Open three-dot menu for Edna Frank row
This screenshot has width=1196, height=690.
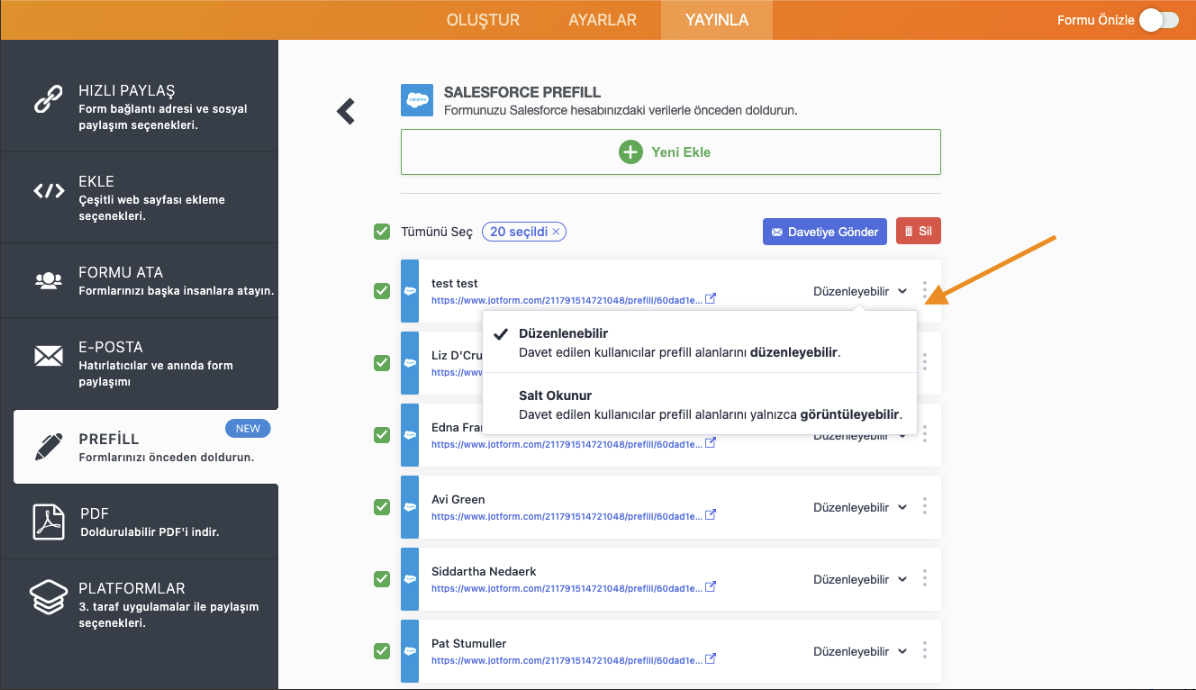[924, 435]
